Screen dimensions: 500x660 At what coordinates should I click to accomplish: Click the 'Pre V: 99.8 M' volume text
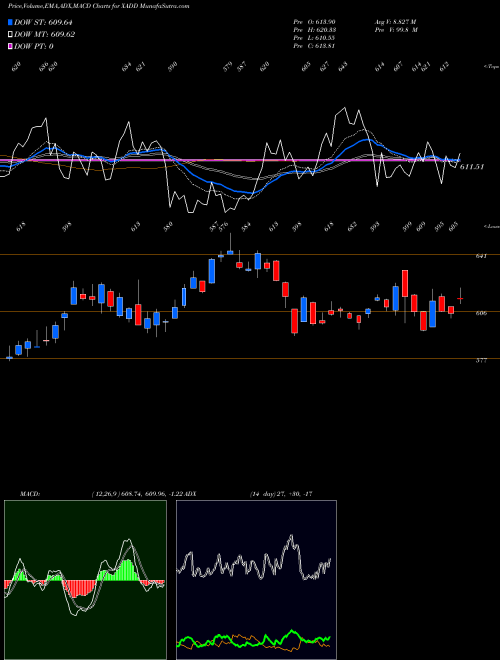[395, 30]
